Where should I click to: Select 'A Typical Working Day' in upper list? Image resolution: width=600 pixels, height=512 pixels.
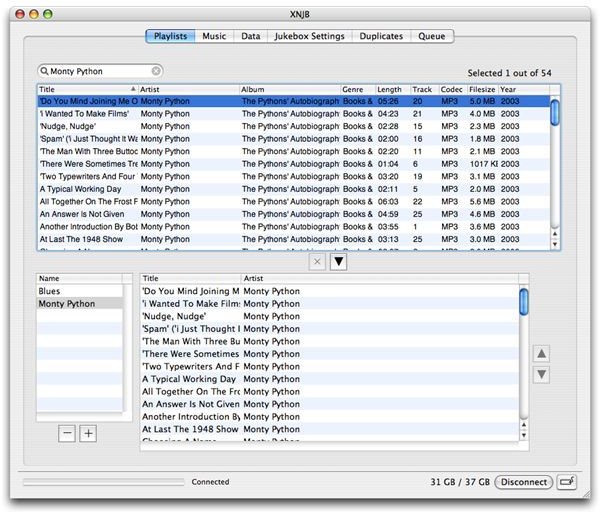293,189
